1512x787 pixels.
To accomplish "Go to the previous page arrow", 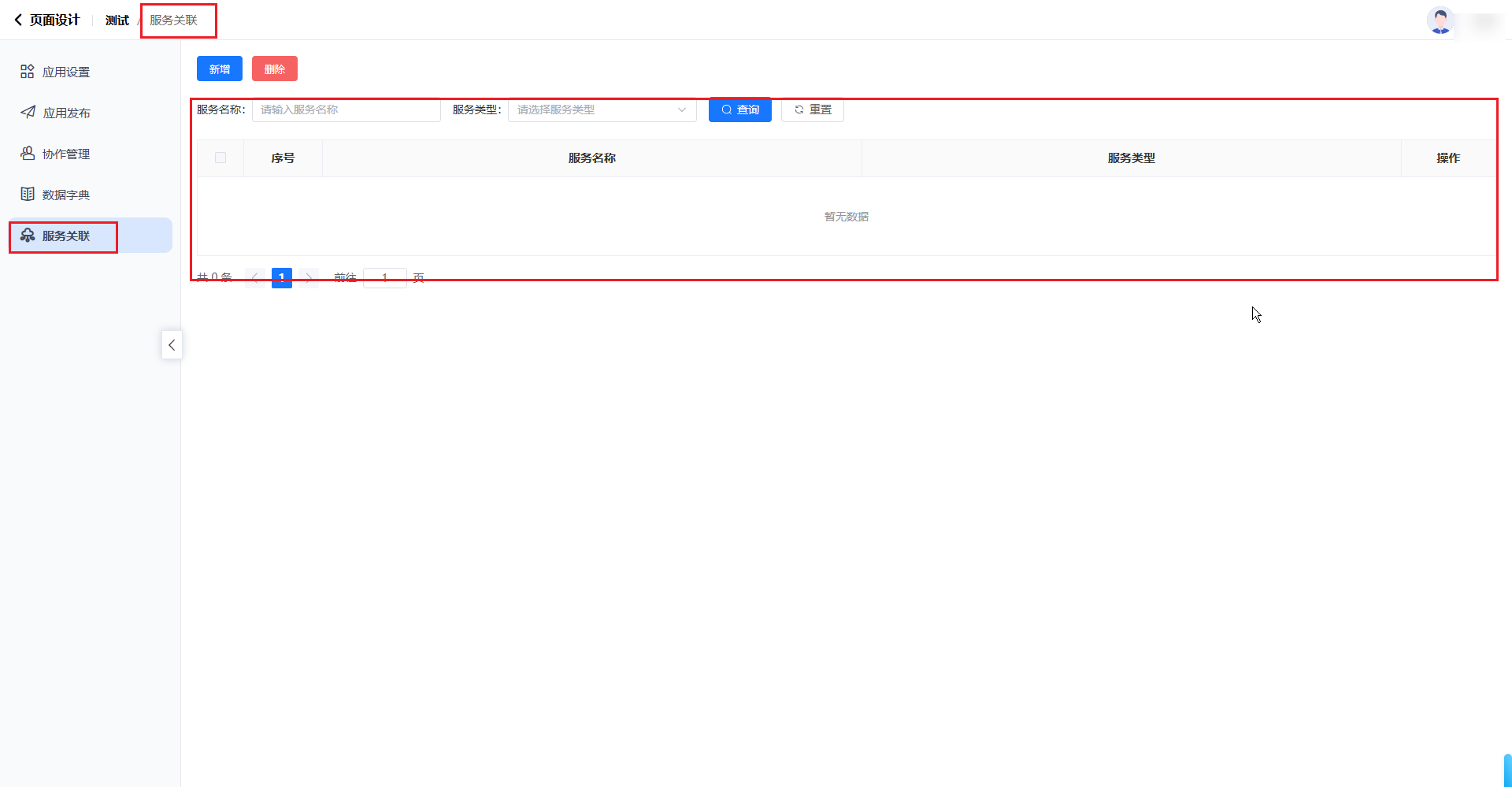I will pos(254,277).
